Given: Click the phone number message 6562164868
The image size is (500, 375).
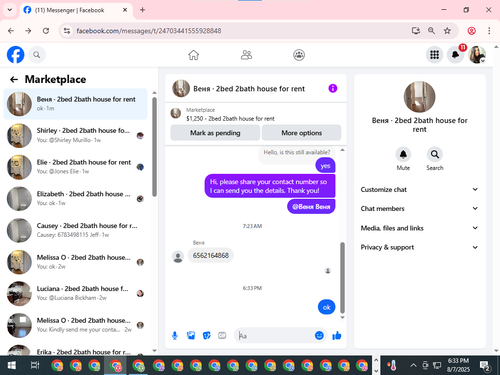Looking at the screenshot, I should [x=211, y=255].
